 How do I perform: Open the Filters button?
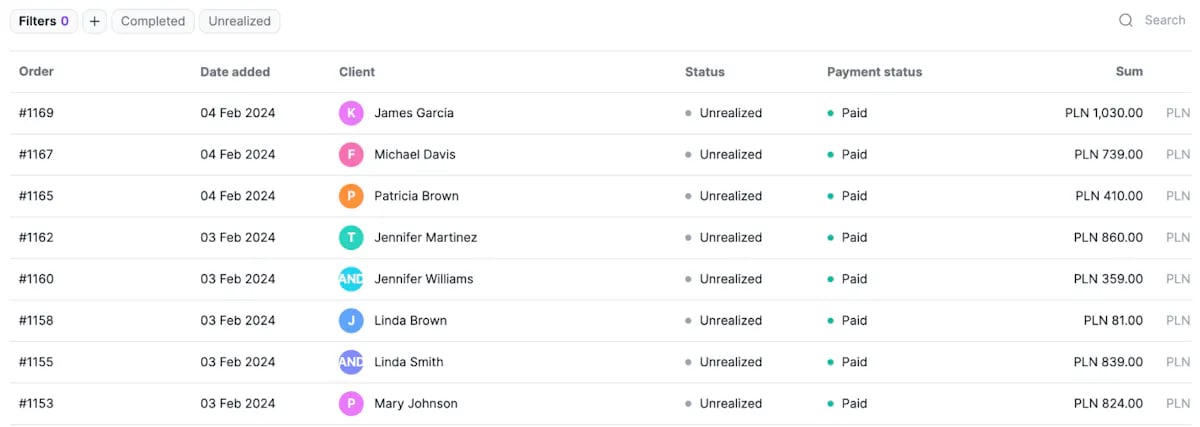pyautogui.click(x=44, y=21)
